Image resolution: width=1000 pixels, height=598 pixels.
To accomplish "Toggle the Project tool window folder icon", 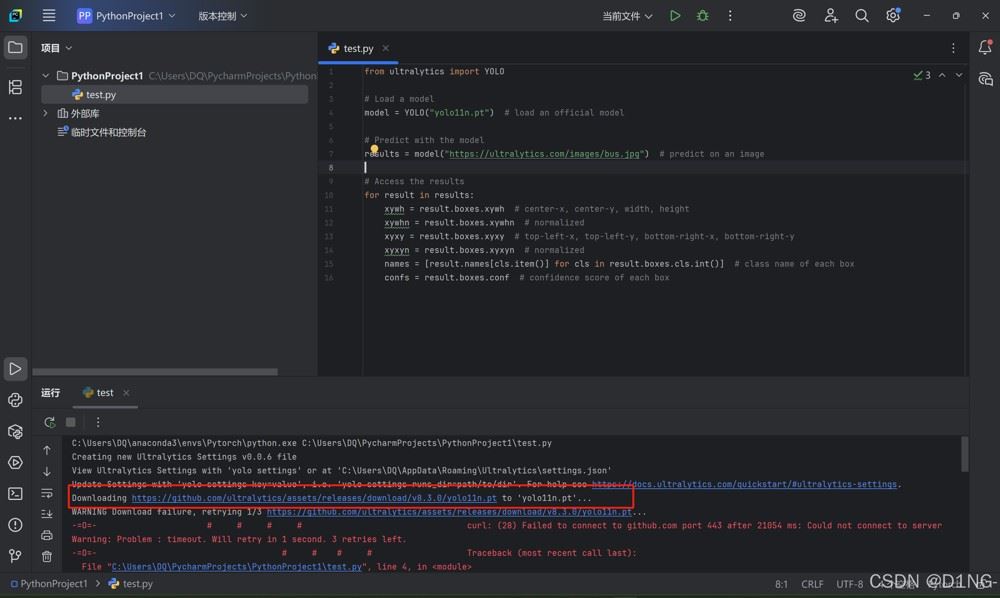I will tap(15, 48).
